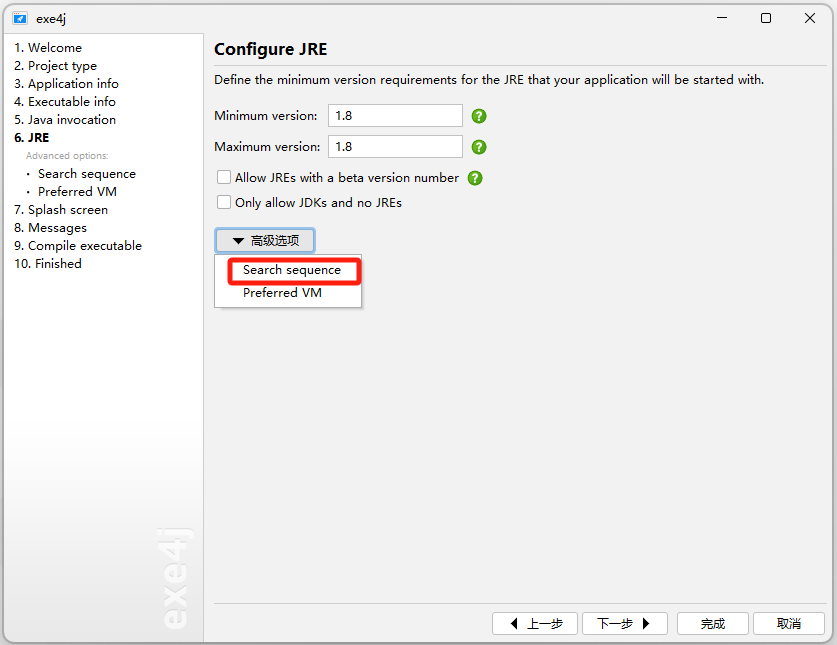The height and width of the screenshot is (645, 837).
Task: Choose Preferred VM from the popup menu
Action: pos(282,293)
